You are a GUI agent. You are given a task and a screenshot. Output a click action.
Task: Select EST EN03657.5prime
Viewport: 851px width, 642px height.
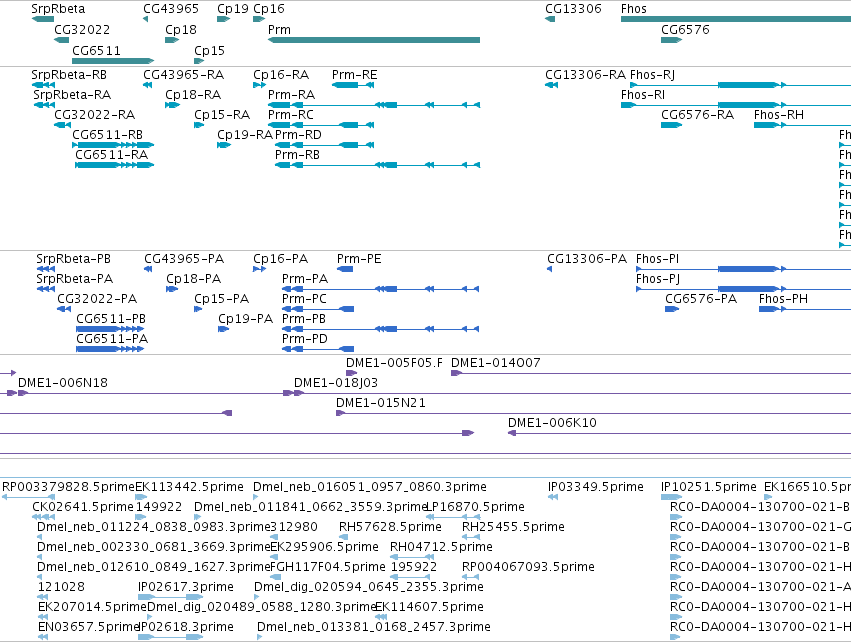(x=88, y=627)
